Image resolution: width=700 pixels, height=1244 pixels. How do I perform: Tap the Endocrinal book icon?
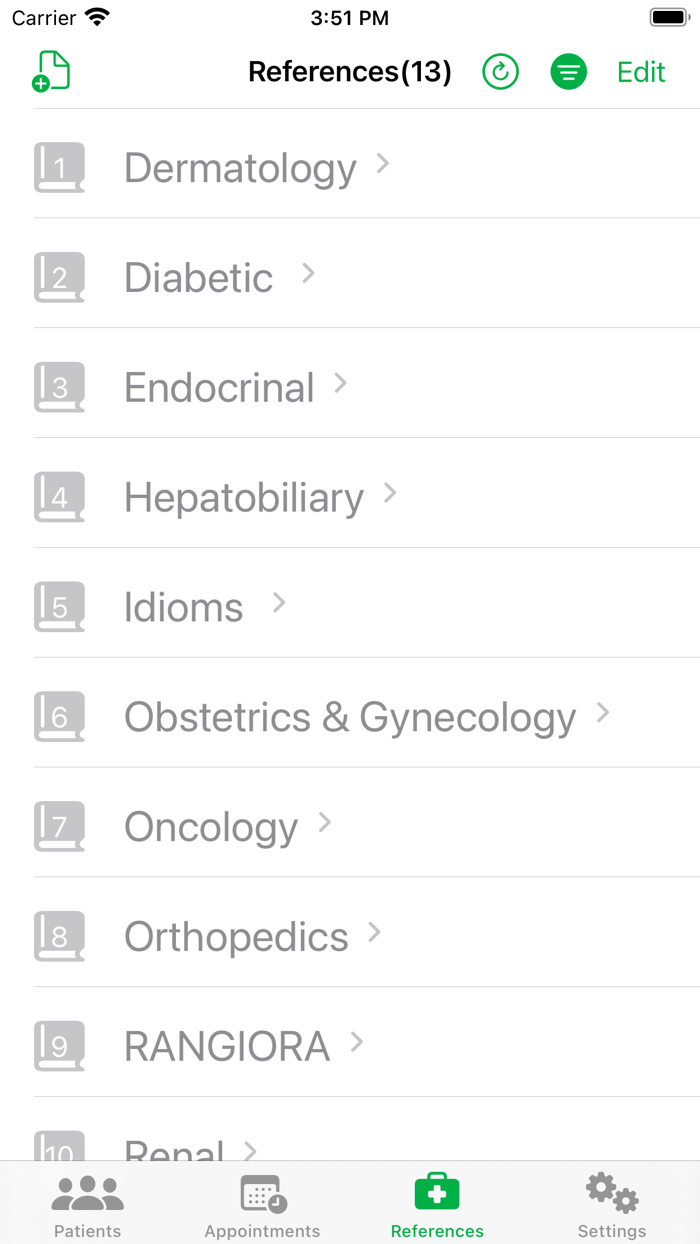point(59,387)
